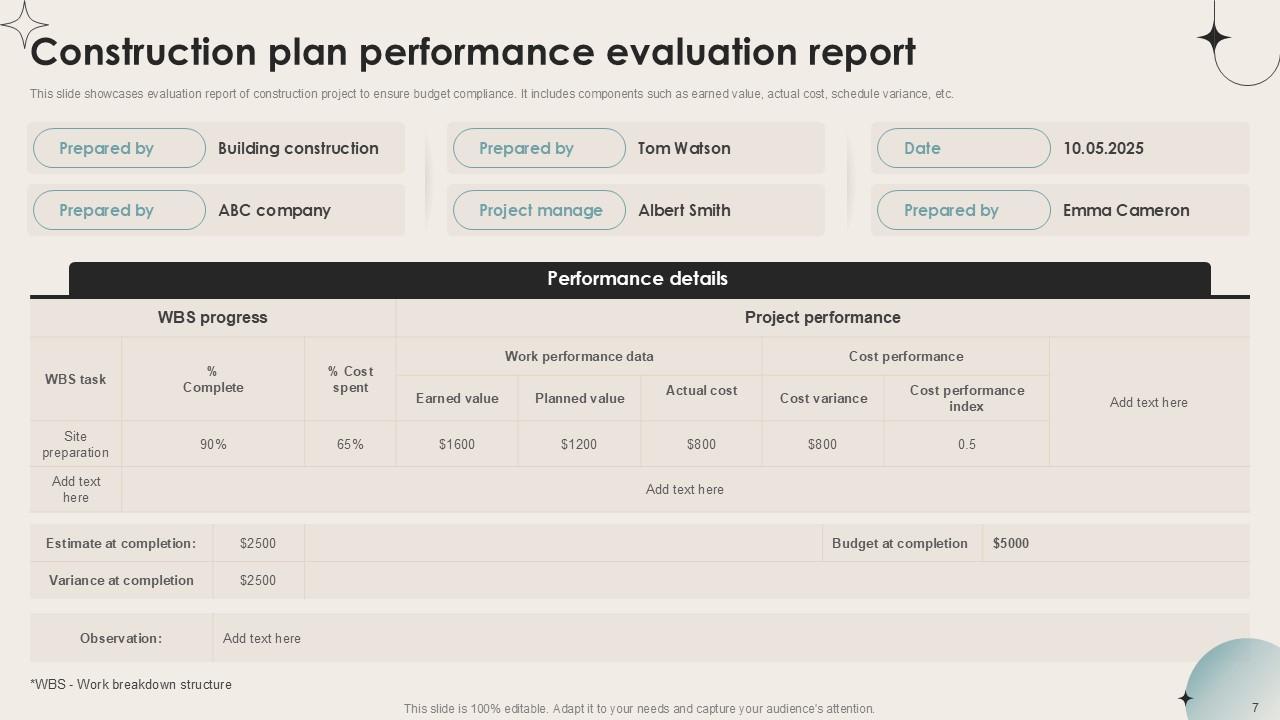Click the $2500 value beside Variance at completion

click(258, 580)
